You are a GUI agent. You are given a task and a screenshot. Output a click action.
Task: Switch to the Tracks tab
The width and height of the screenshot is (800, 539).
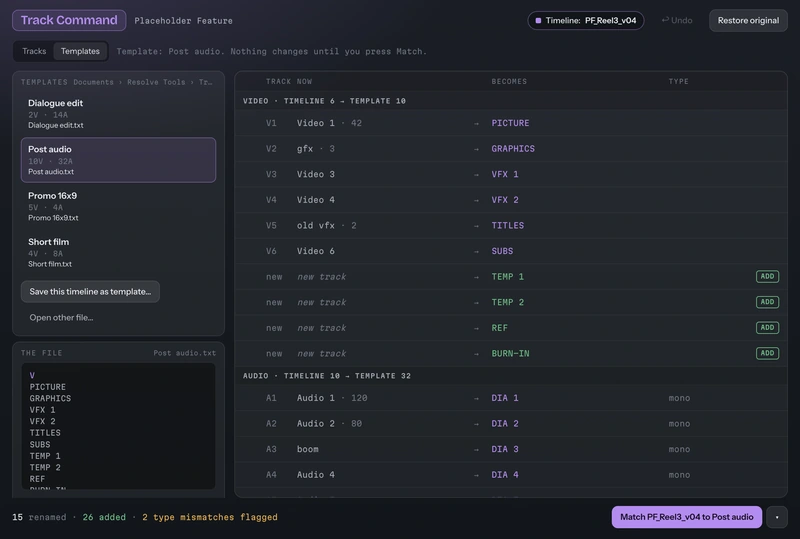coord(34,51)
